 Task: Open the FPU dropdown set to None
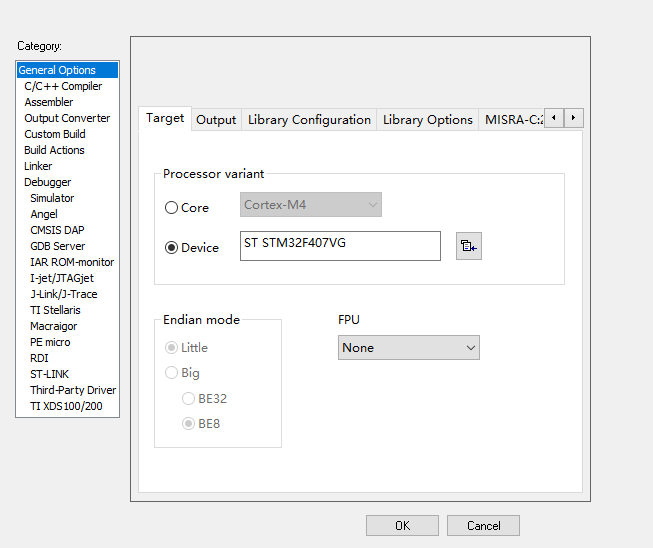(409, 348)
